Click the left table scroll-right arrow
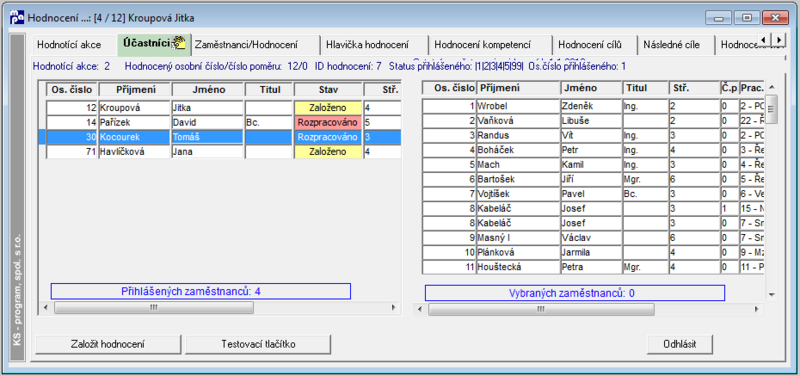800x376 pixels. (393, 308)
